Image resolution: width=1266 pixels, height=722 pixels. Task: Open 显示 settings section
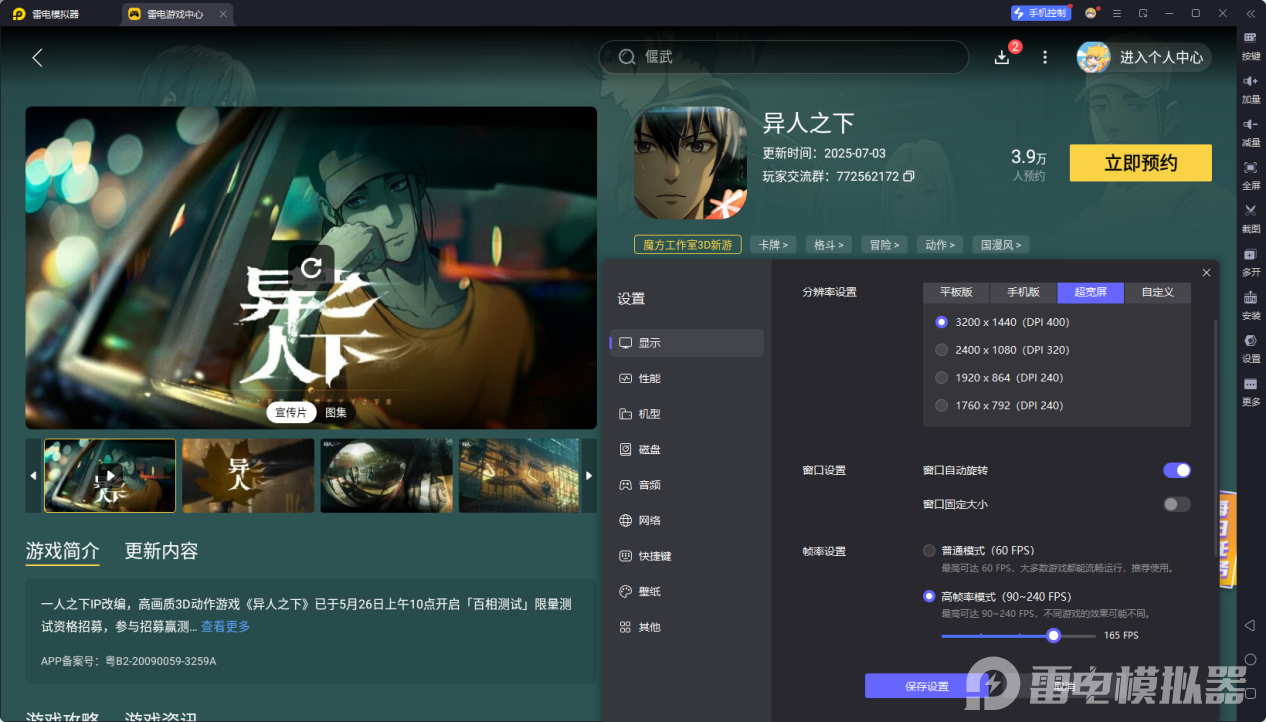click(687, 343)
